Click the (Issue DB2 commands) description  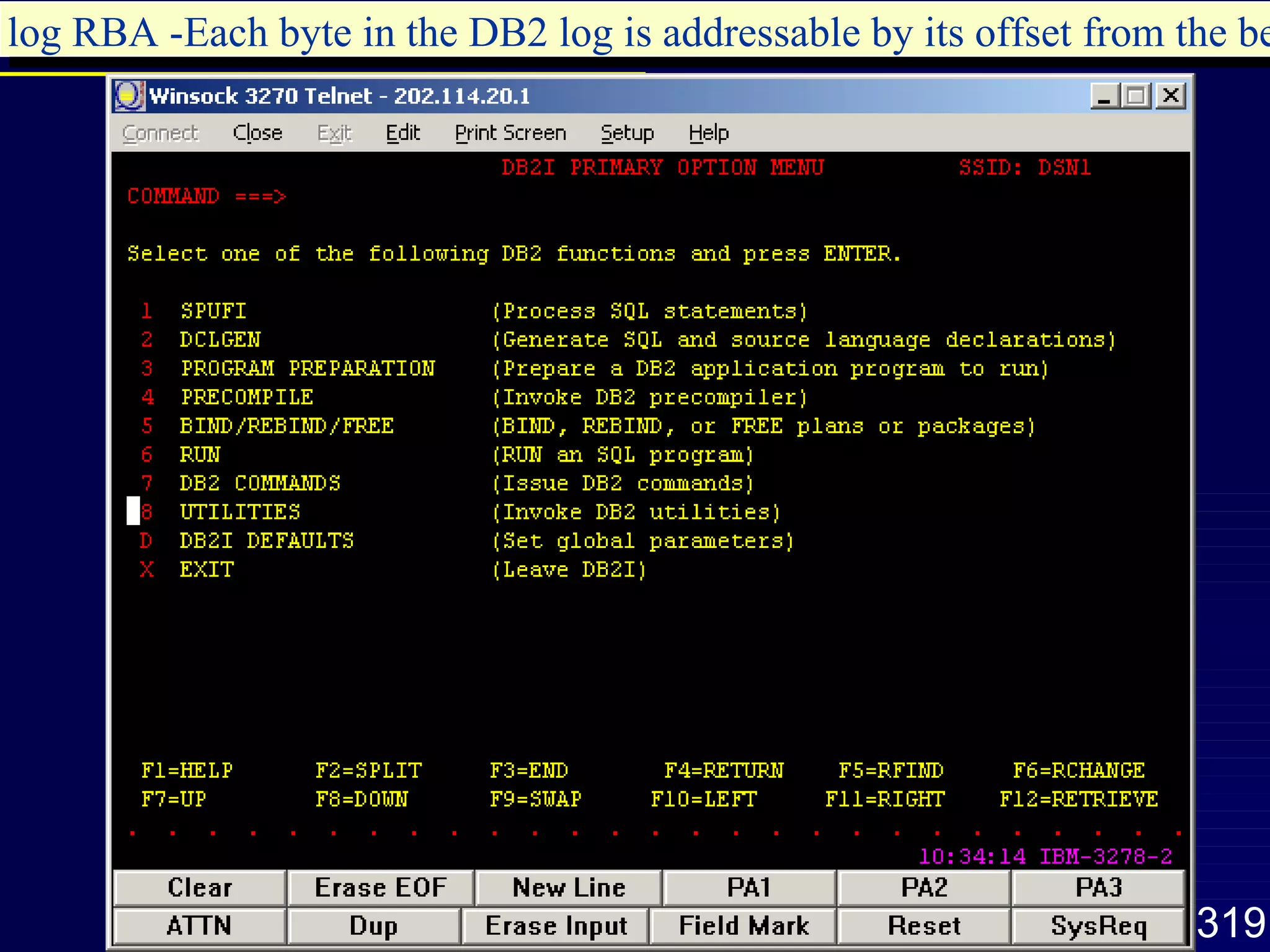pyautogui.click(x=623, y=483)
